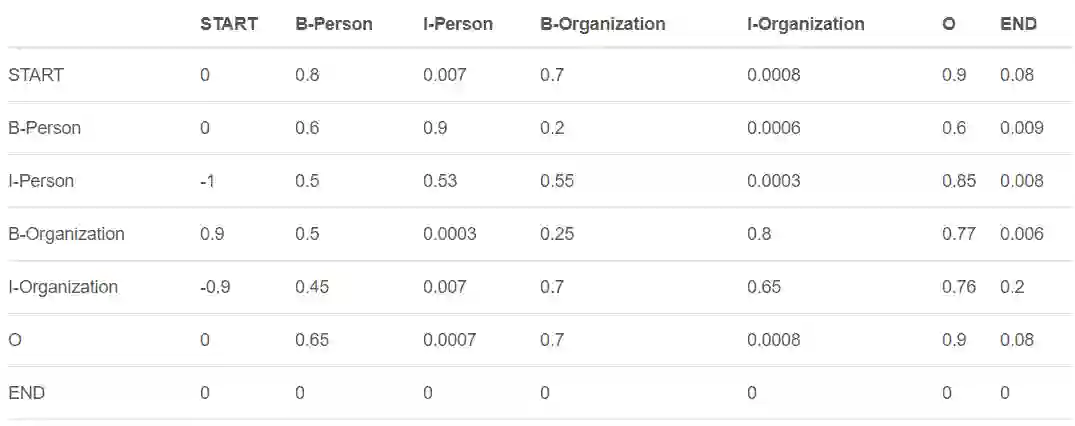Select the END row label

[26, 393]
